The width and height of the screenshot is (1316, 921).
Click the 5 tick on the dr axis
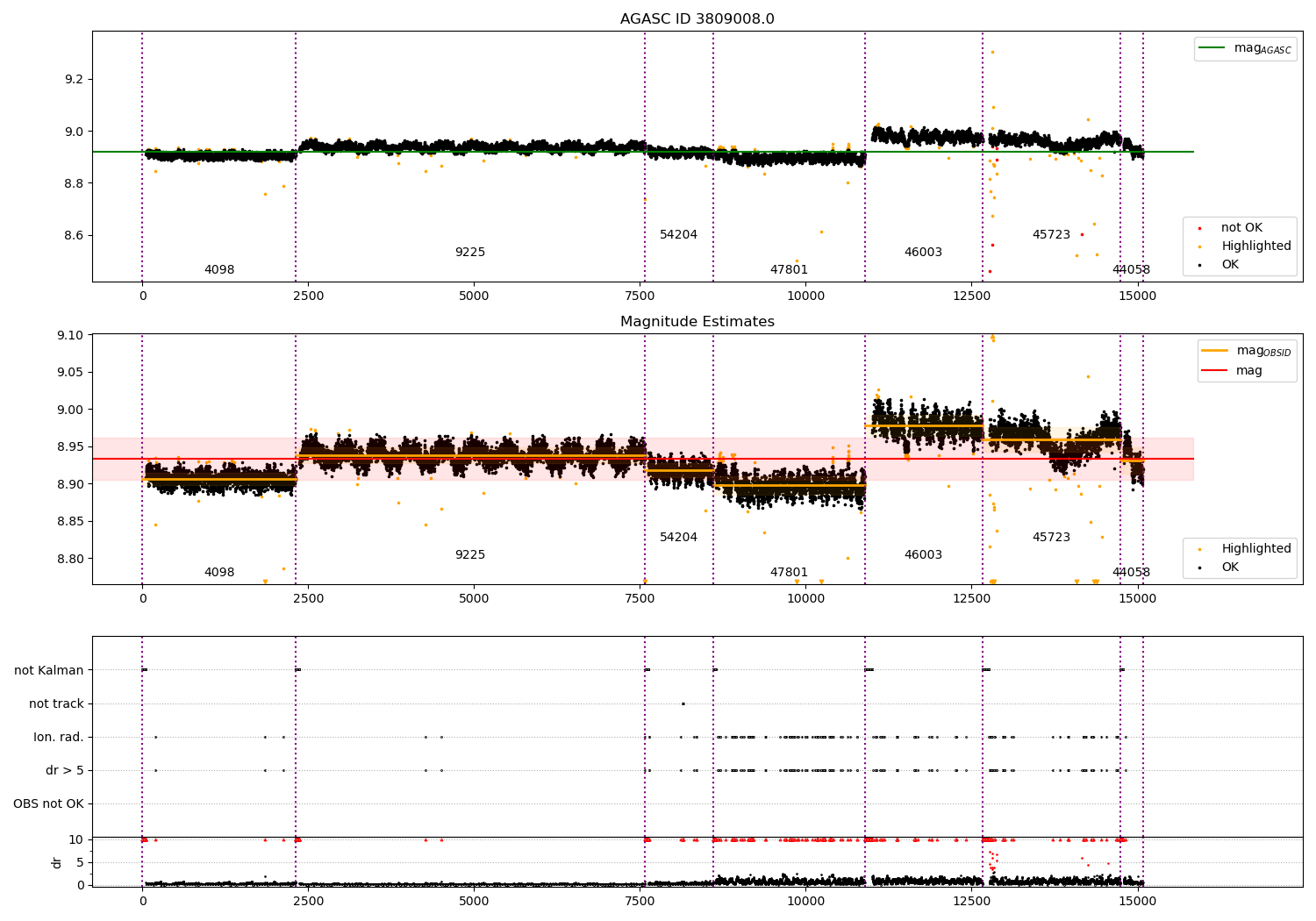pyautogui.click(x=80, y=862)
